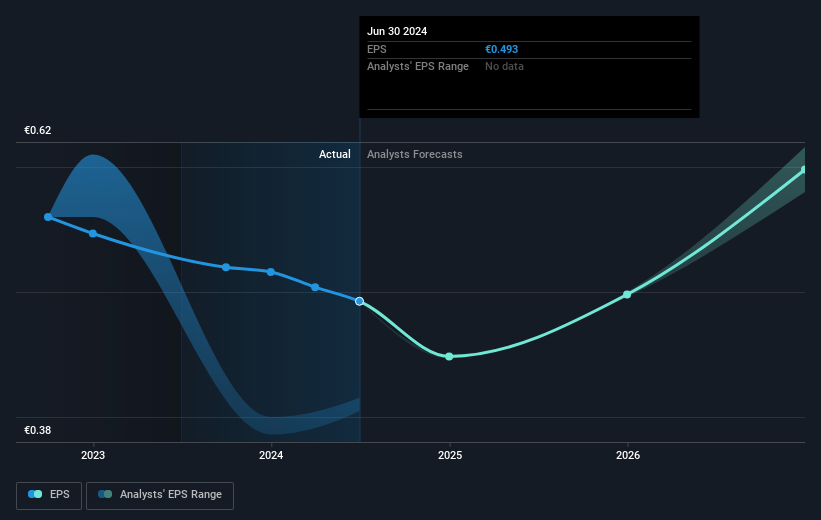Click the 2024 axis label
Image resolution: width=821 pixels, height=520 pixels.
tap(271, 455)
